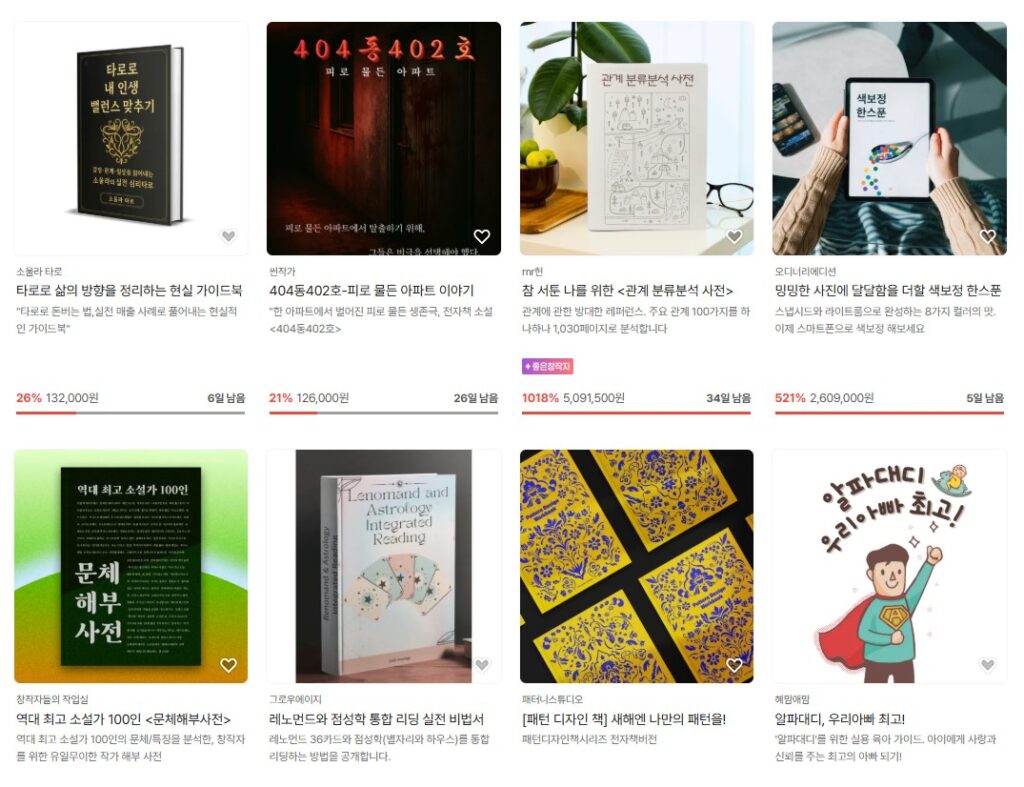Open 알파대디 cartoon dad thumbnail
Screen dimensions: 1024x787
(x=889, y=566)
